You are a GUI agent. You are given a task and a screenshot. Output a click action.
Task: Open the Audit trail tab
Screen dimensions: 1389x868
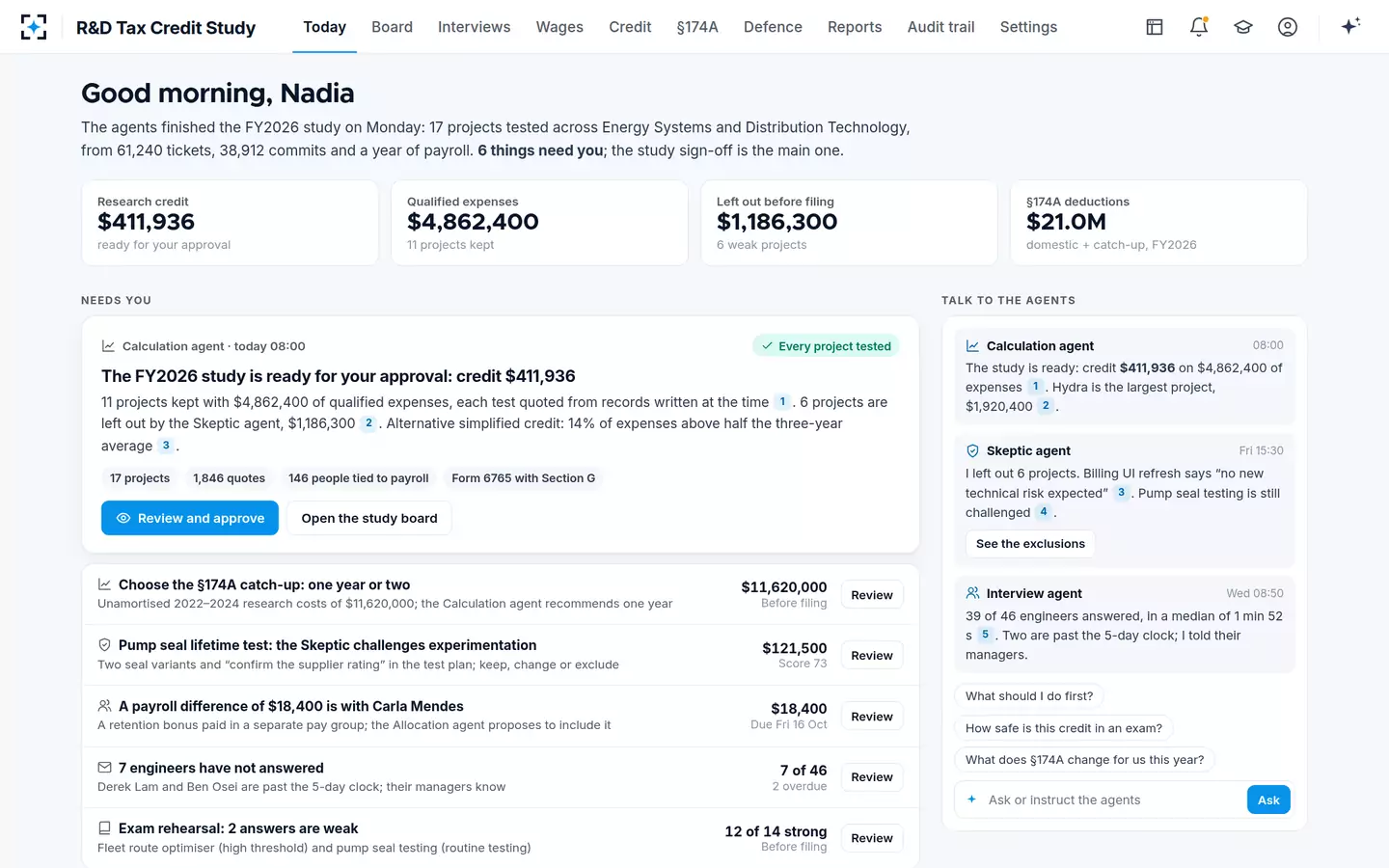click(940, 27)
